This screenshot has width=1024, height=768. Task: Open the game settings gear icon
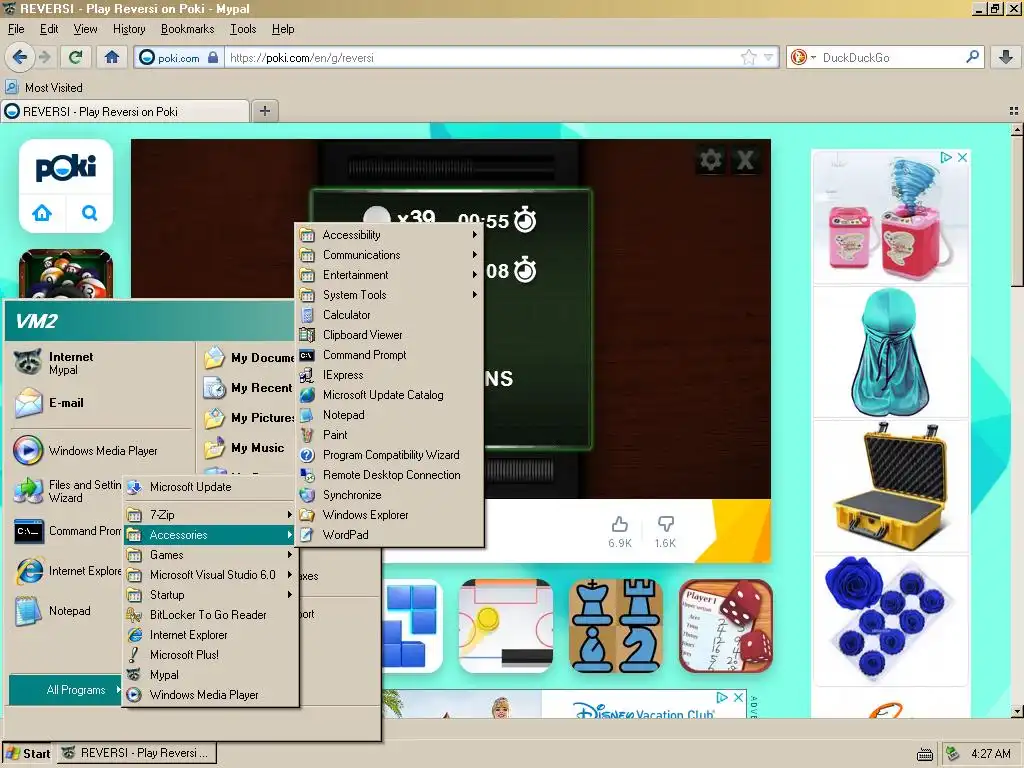pos(711,160)
